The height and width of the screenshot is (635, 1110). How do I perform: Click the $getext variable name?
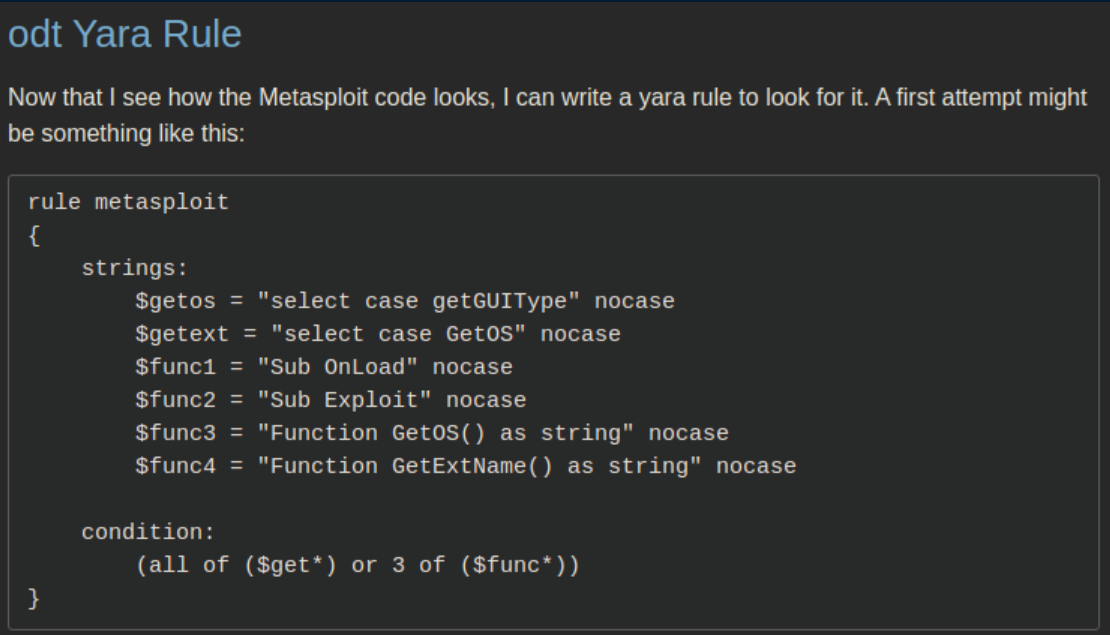175,334
